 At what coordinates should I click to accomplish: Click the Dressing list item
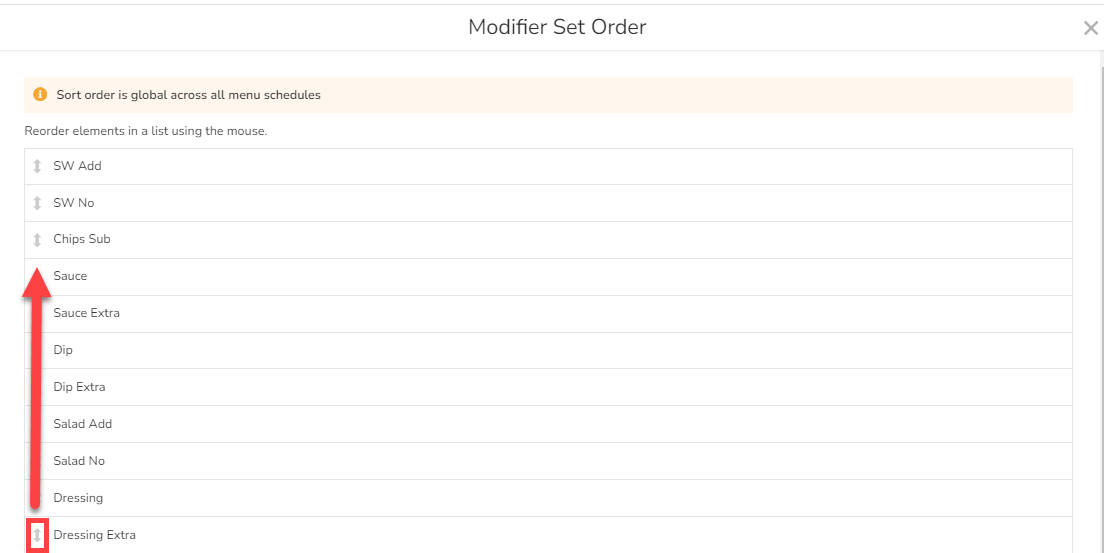click(x=78, y=498)
